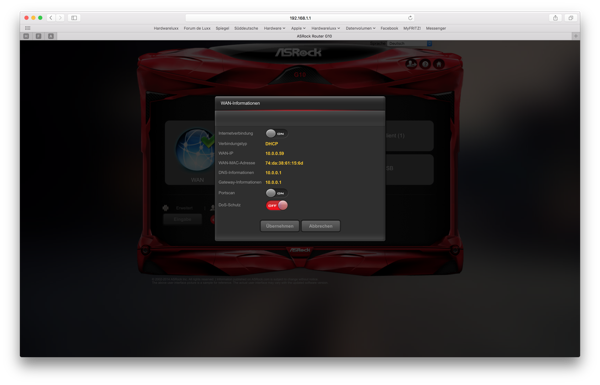Show all tabs in Safari

(x=571, y=18)
